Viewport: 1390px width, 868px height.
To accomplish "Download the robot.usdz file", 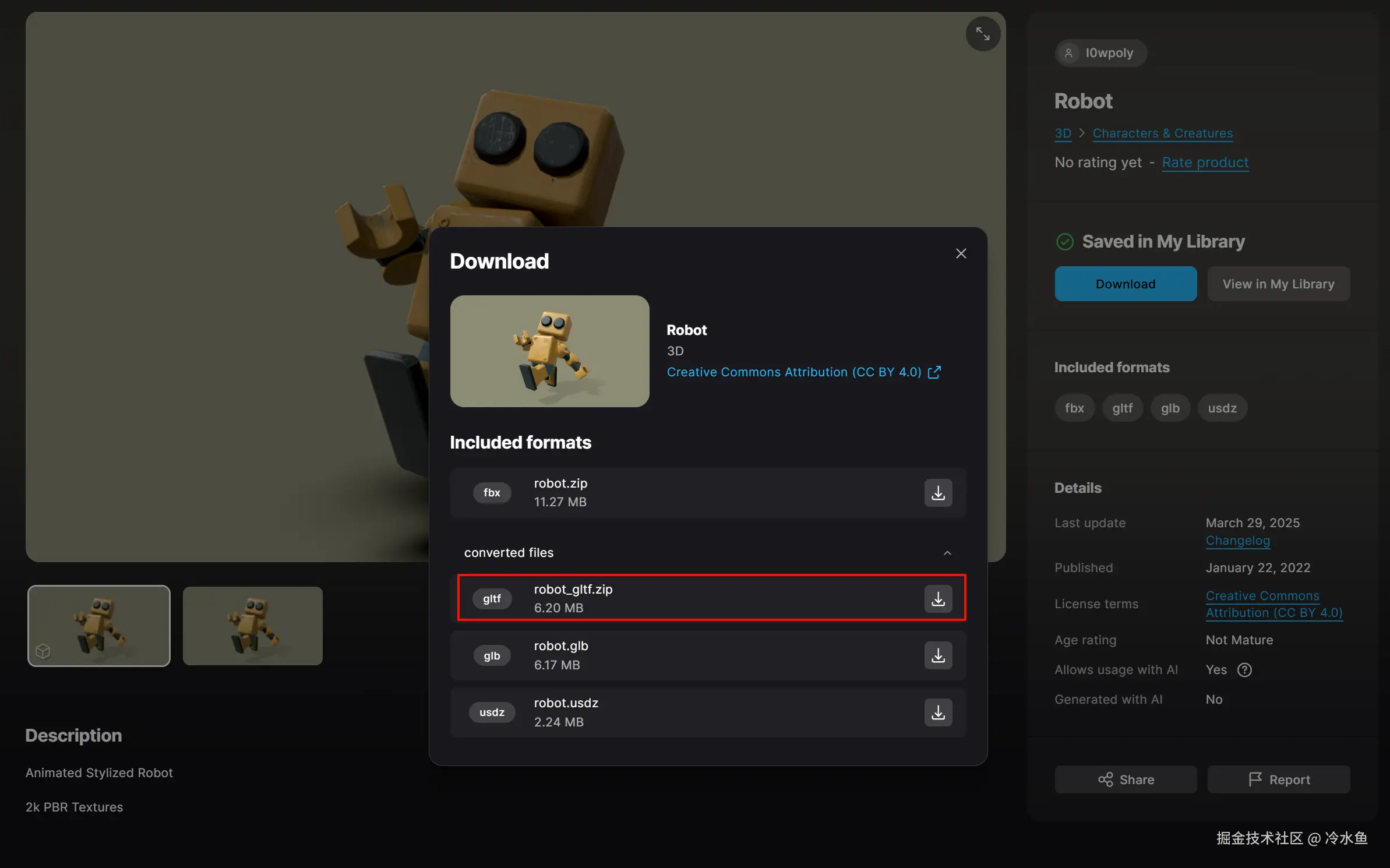I will pos(938,712).
